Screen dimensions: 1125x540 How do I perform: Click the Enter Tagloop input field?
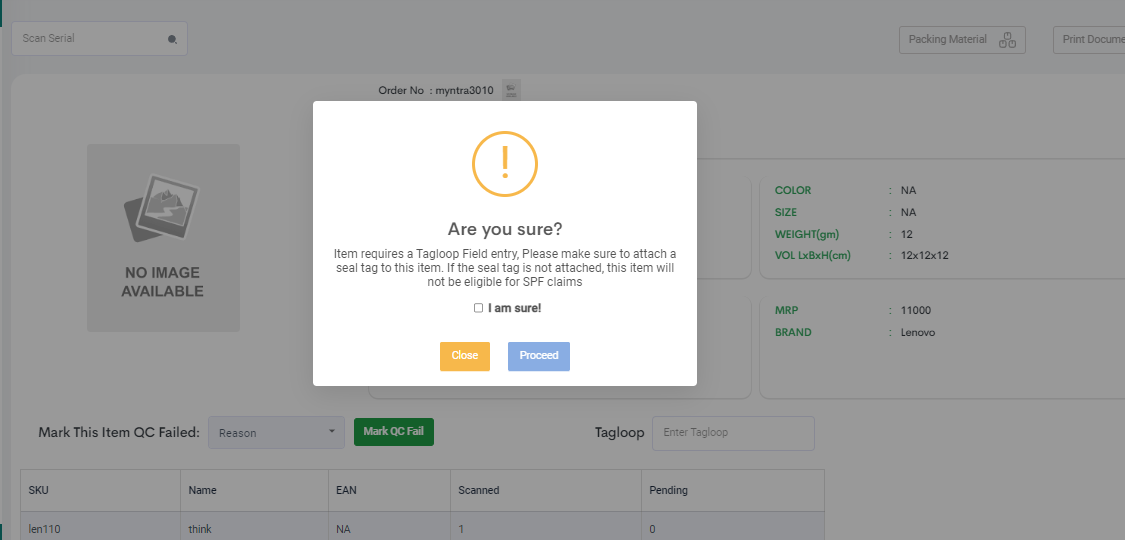733,433
